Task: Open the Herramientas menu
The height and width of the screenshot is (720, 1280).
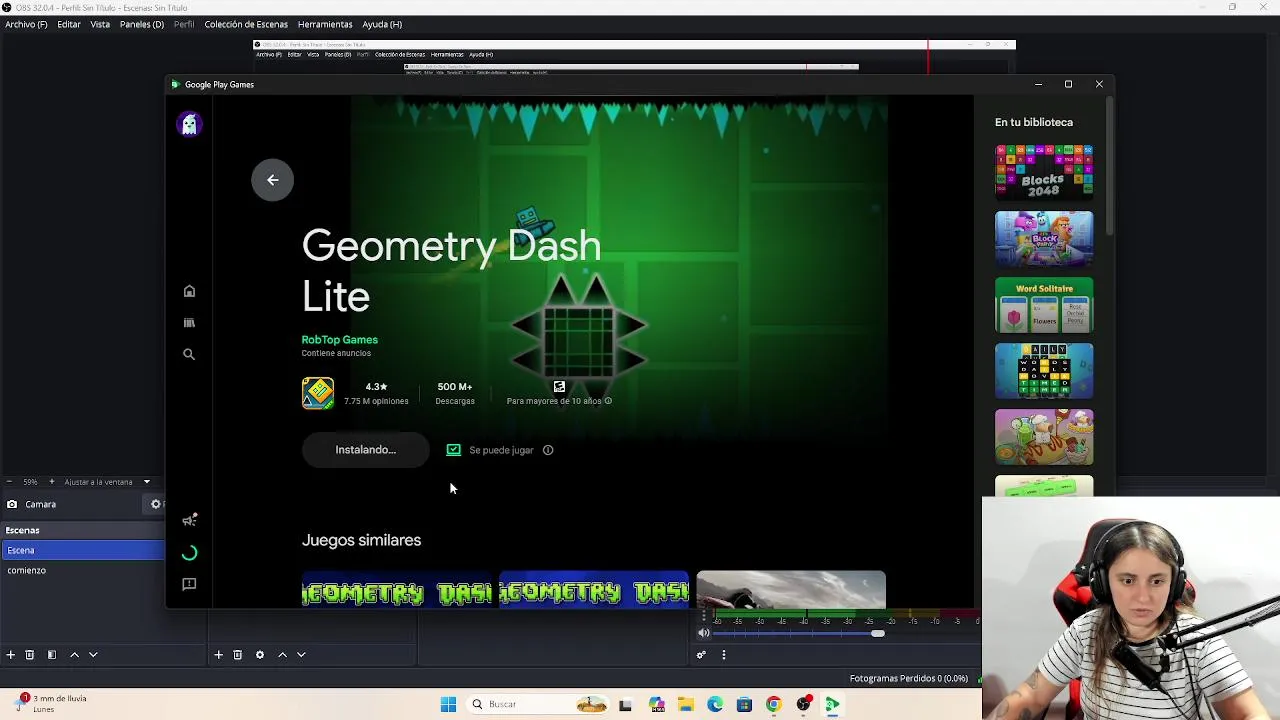Action: tap(325, 24)
